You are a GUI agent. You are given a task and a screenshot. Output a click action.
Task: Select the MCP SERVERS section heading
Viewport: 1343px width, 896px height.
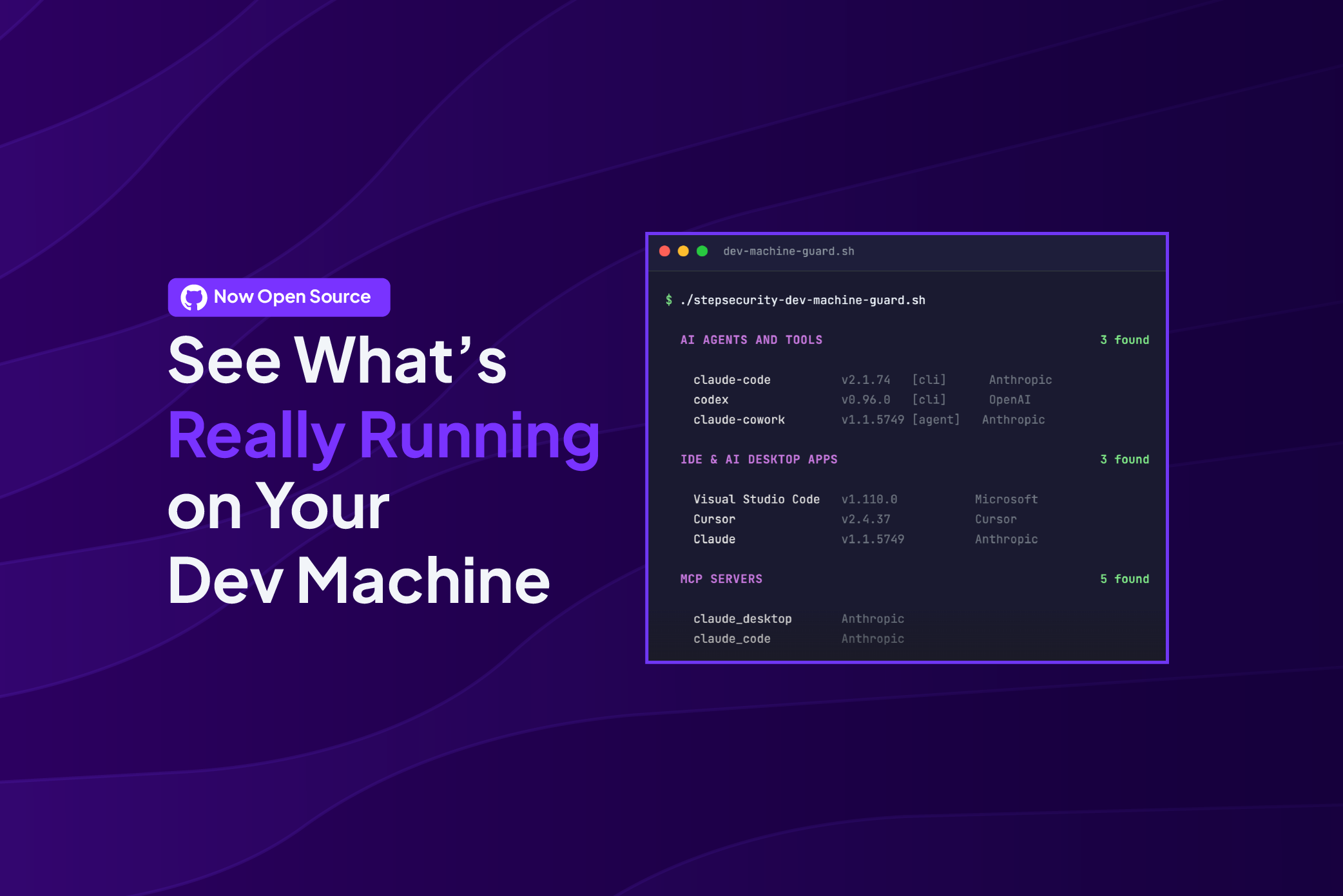721,579
